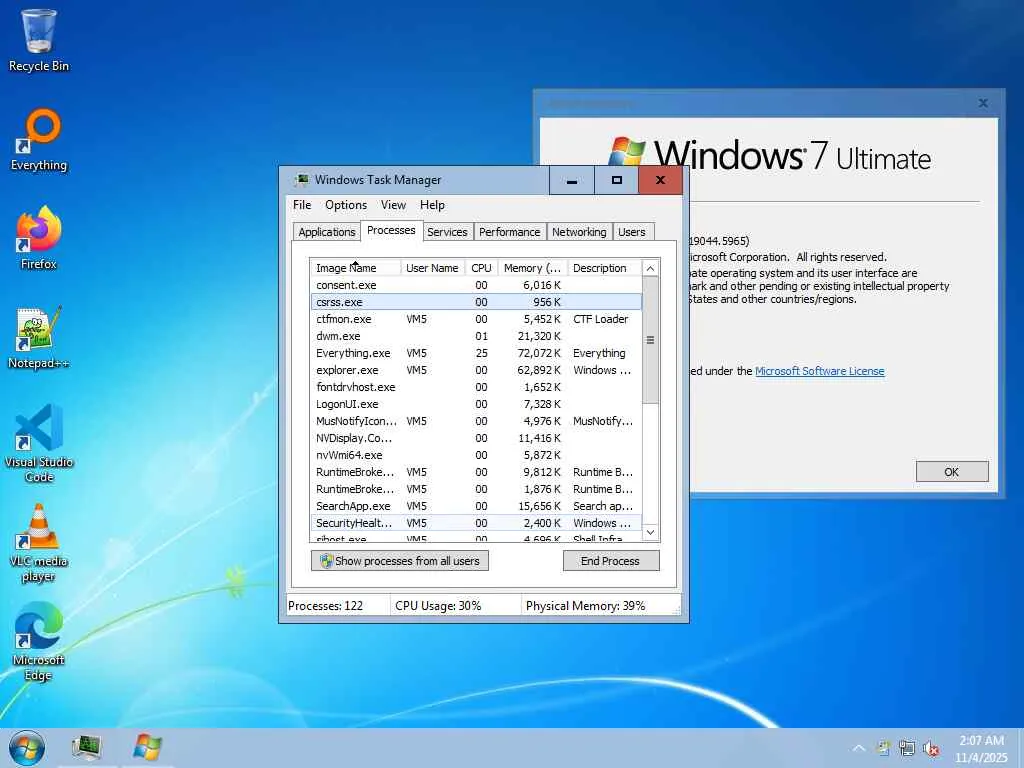Select the csrss.exe process
This screenshot has width=1024, height=768.
pos(476,302)
